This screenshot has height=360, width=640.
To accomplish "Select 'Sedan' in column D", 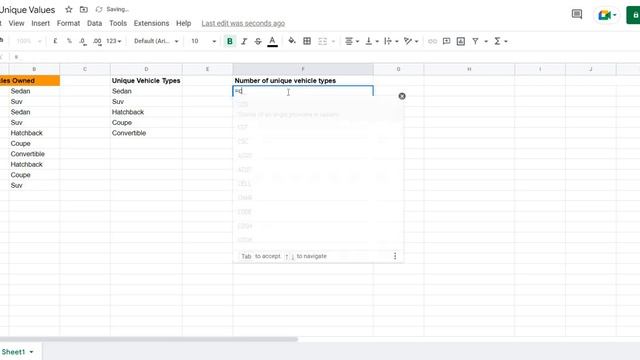I will click(x=146, y=91).
